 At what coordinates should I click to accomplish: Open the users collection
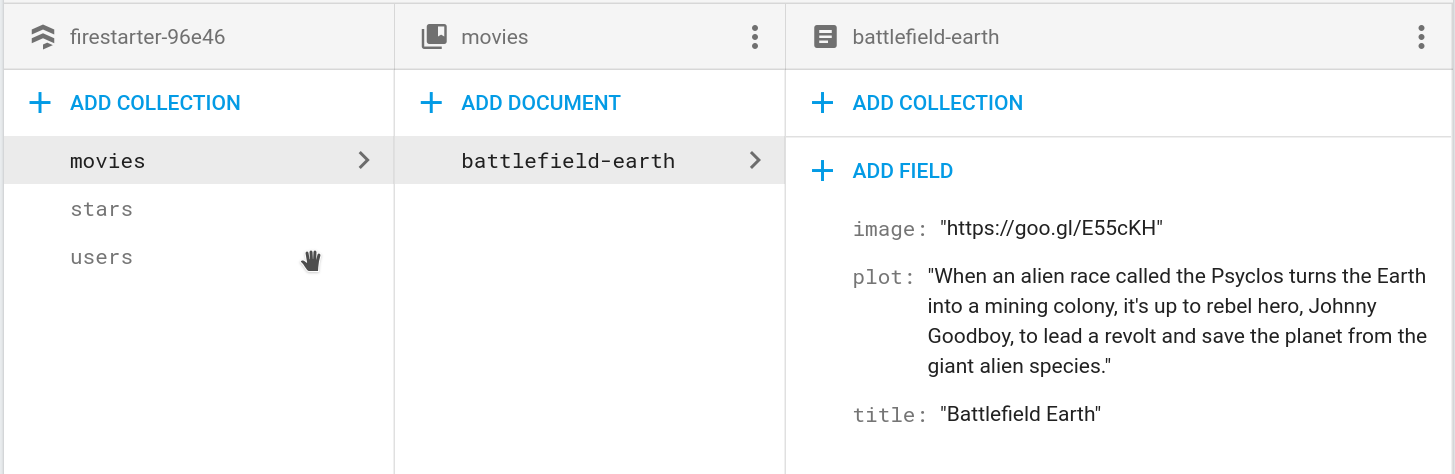[101, 257]
